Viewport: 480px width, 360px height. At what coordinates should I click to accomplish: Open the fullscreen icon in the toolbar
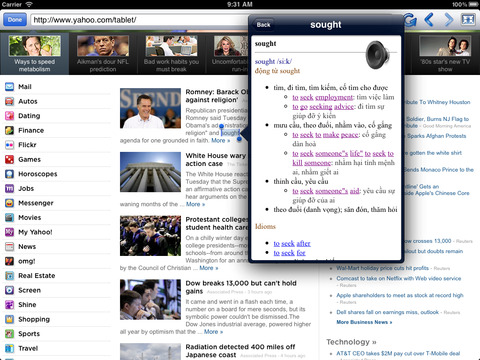[468, 20]
